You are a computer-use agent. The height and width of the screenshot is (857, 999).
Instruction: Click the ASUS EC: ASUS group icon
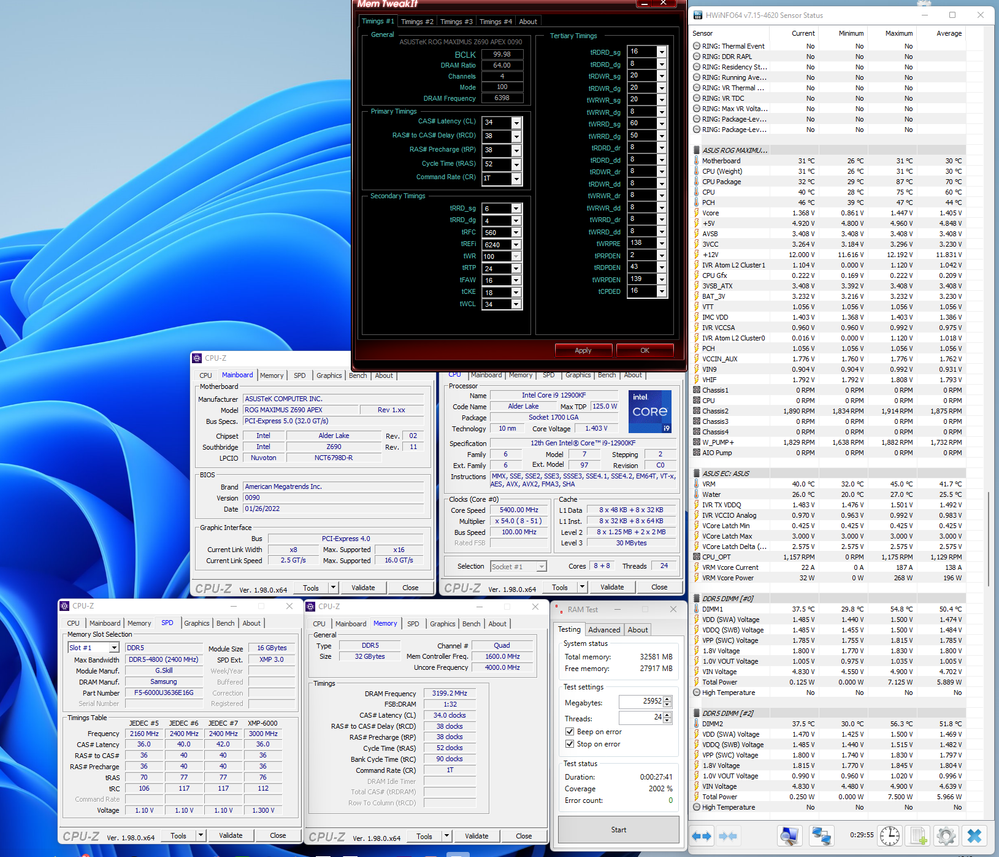coord(696,473)
